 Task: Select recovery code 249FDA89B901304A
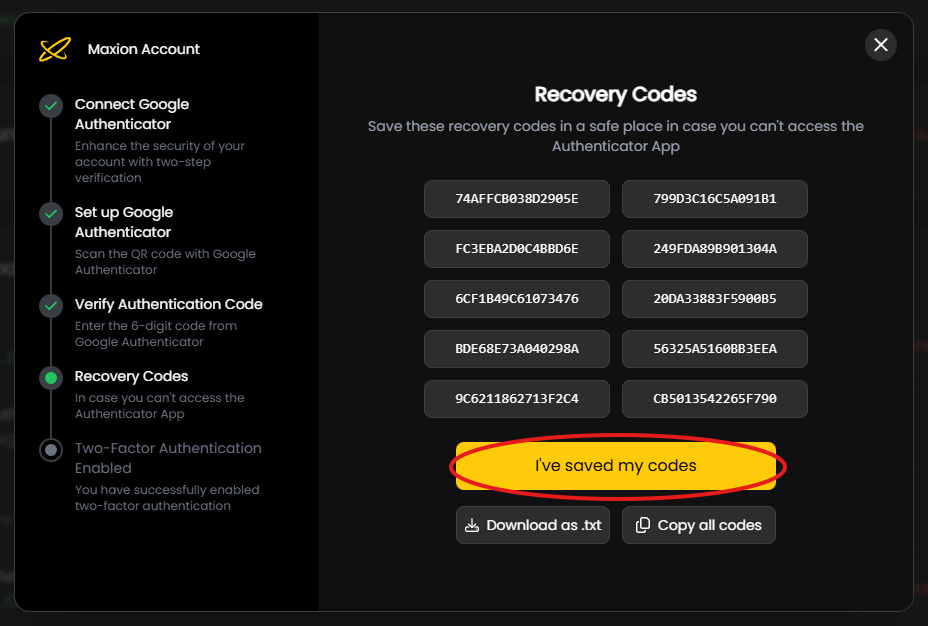click(x=714, y=249)
